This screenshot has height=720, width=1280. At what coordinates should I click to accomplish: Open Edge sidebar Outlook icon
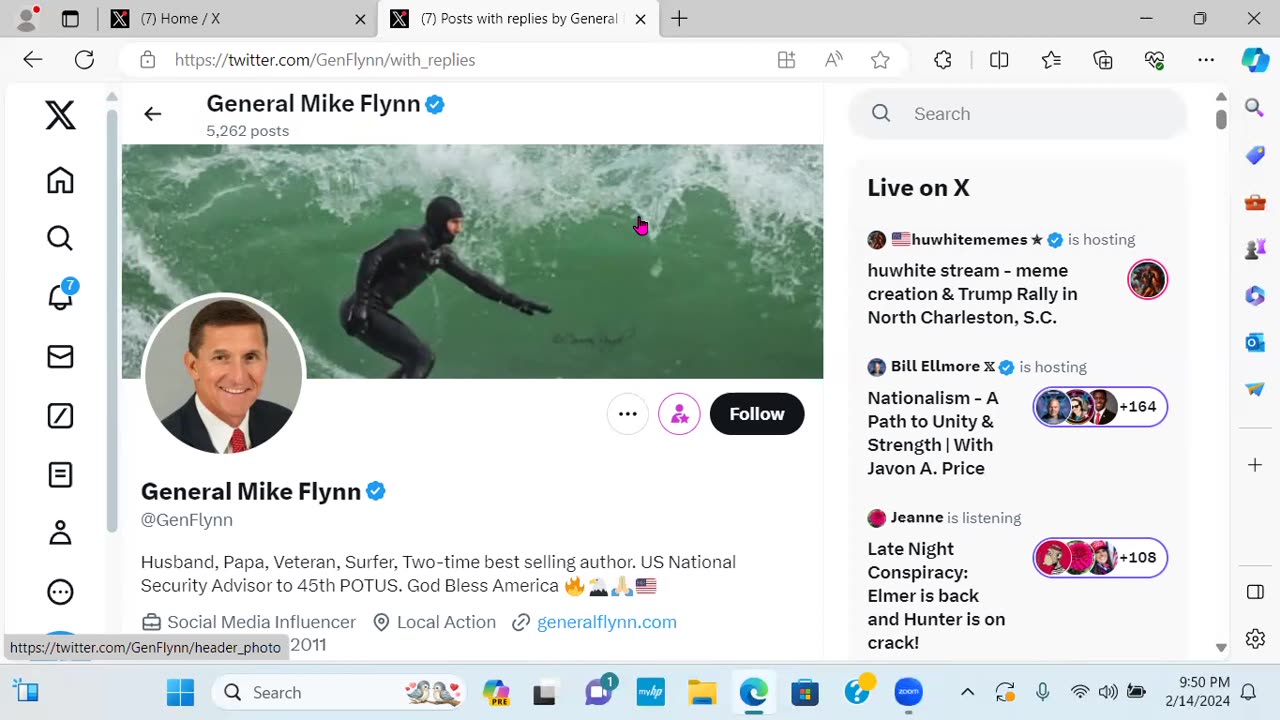(x=1255, y=343)
